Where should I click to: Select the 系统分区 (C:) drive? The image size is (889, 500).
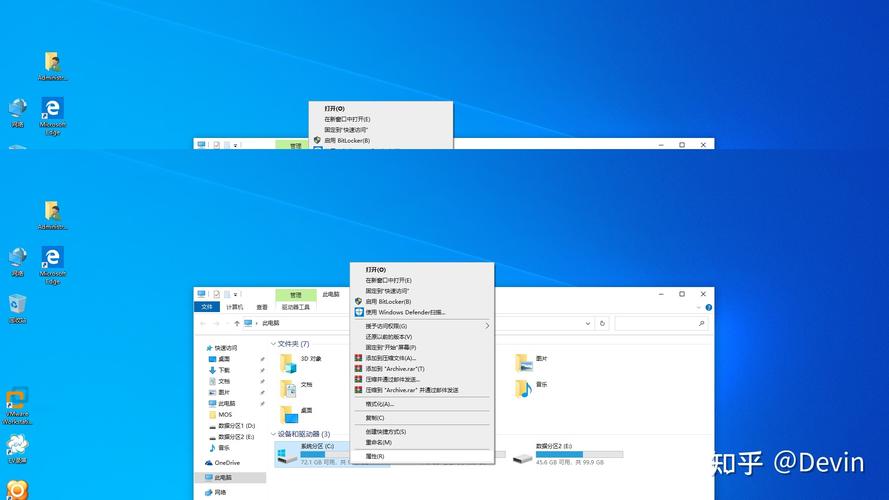pyautogui.click(x=314, y=454)
